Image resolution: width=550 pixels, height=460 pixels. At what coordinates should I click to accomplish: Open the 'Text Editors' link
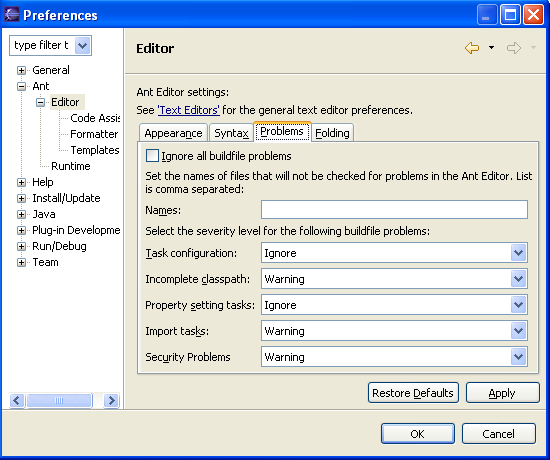pos(189,110)
